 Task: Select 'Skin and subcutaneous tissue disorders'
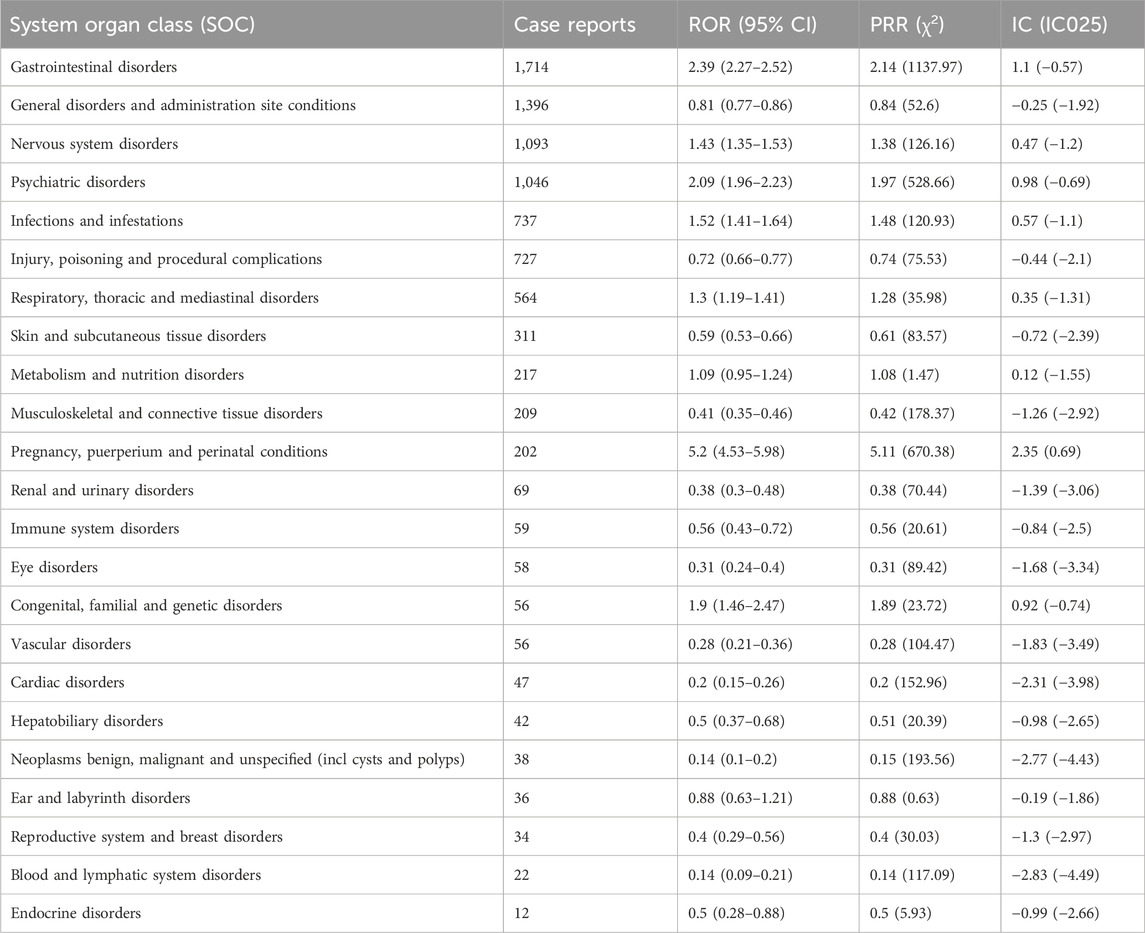[x=138, y=336]
